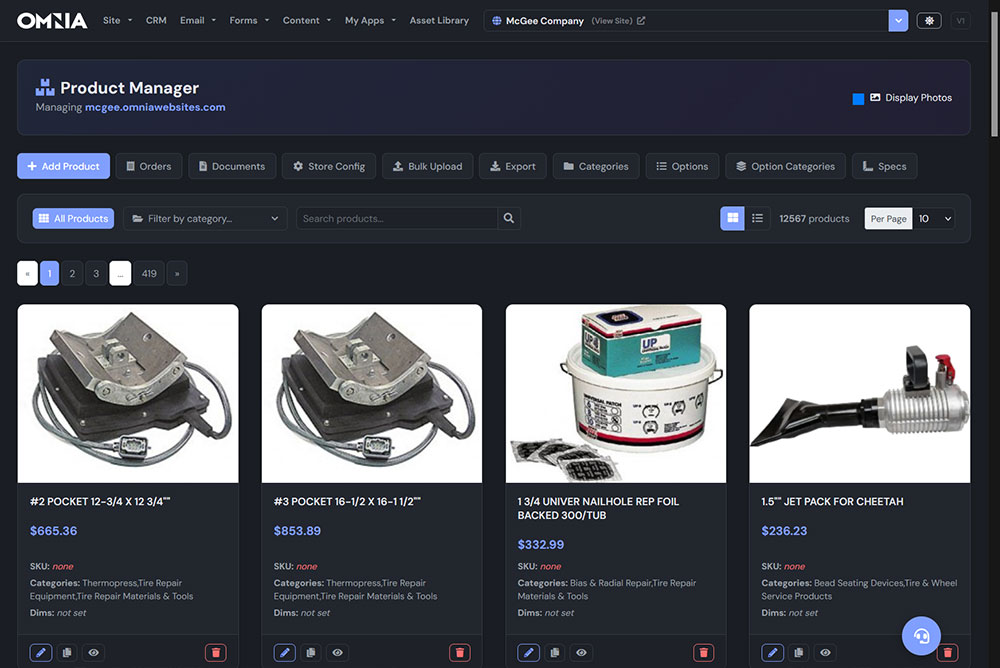Enable the Display Photos checkbox
The width and height of the screenshot is (1000, 668).
tap(858, 99)
